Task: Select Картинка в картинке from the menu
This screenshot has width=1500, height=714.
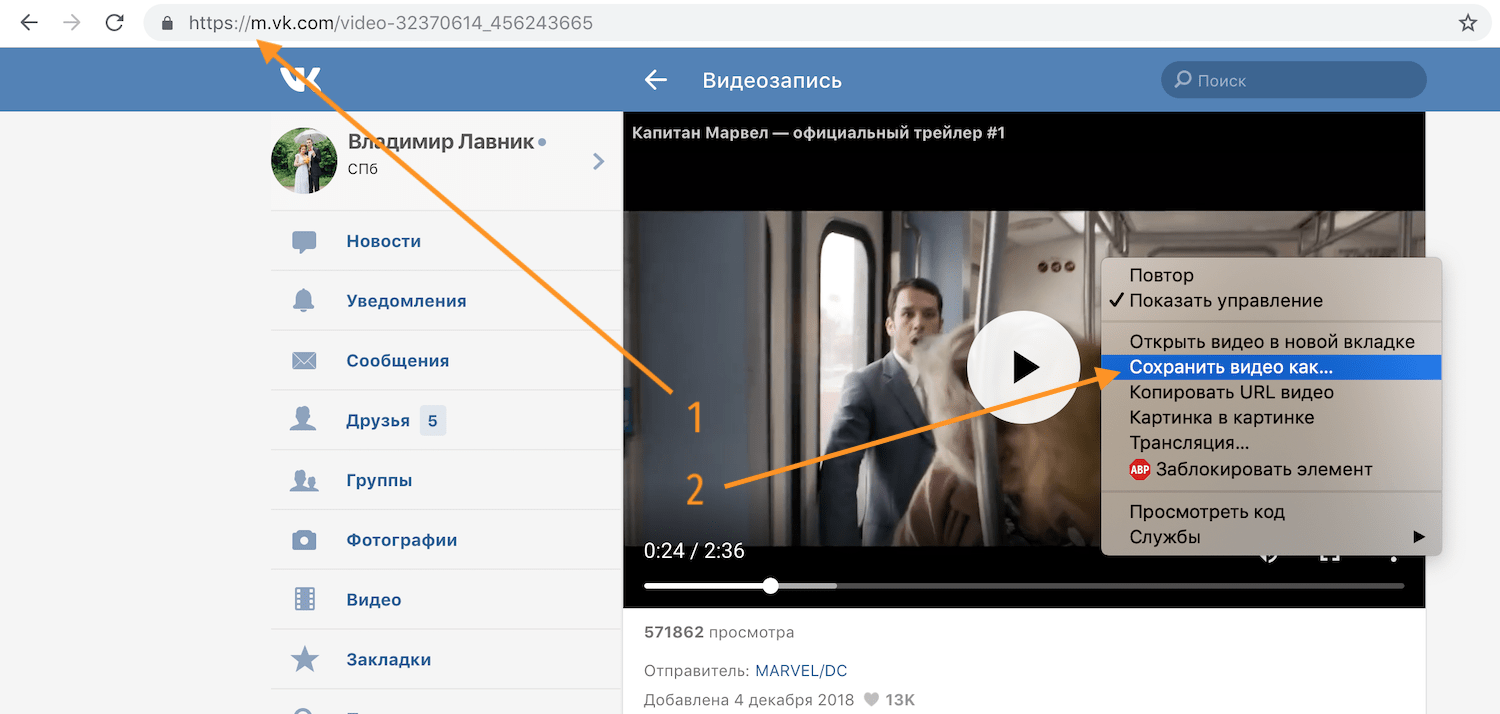Action: 1271,417
